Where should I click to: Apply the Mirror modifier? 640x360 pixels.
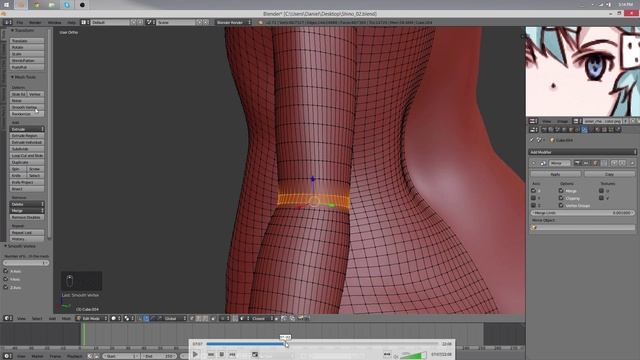pyautogui.click(x=556, y=174)
